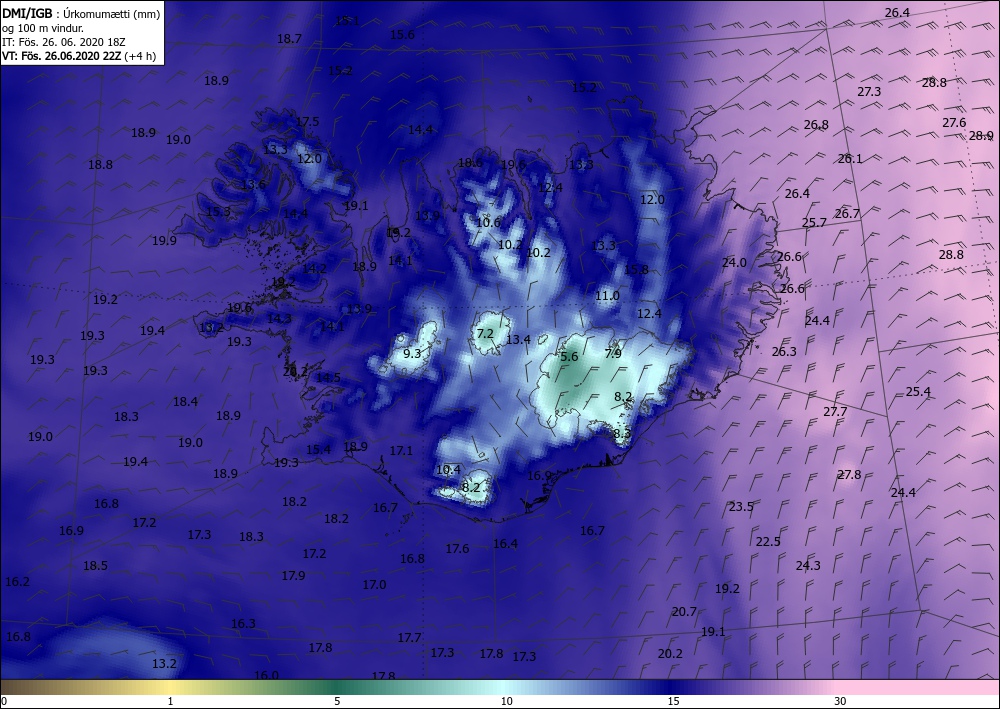Click the 17.0 value label

374,585
